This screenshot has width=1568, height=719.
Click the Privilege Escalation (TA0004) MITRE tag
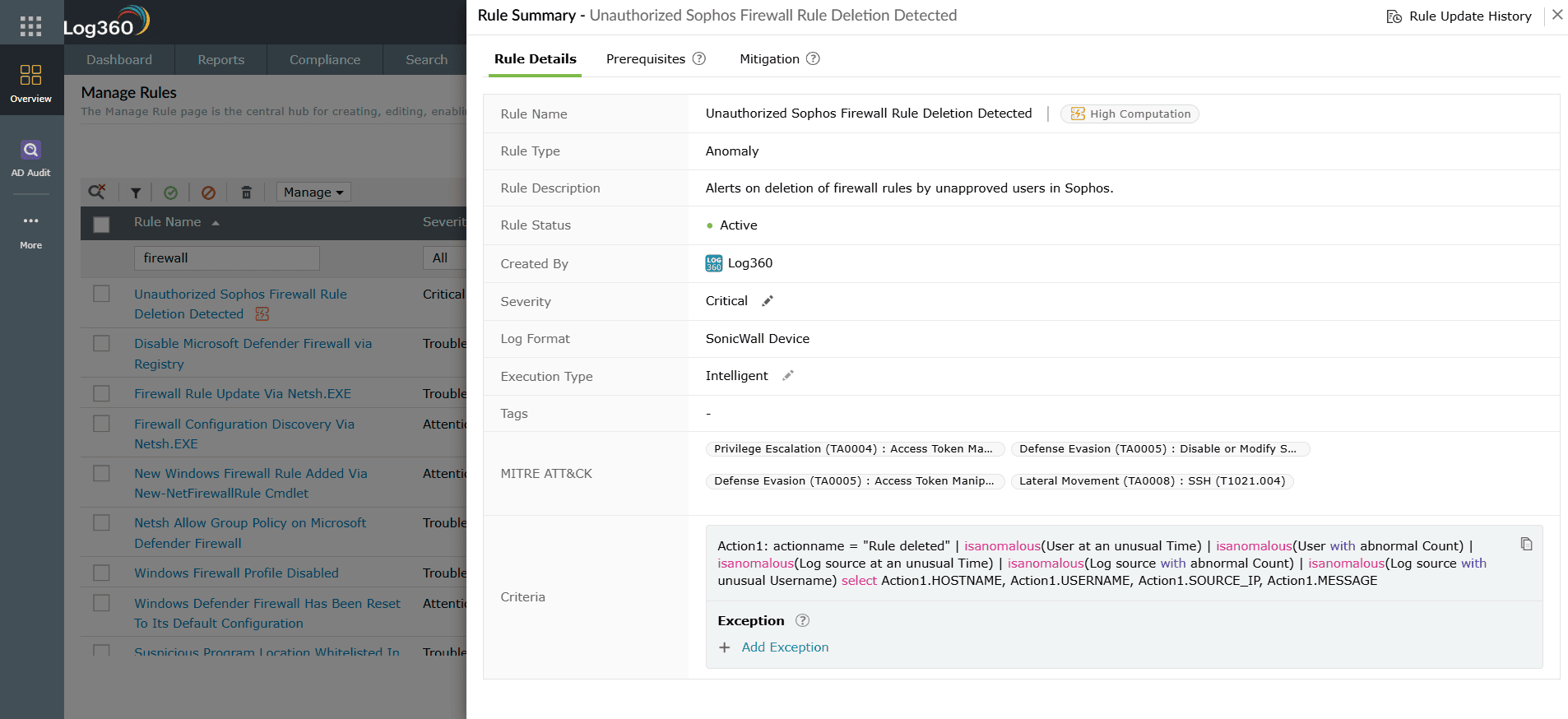coord(855,448)
